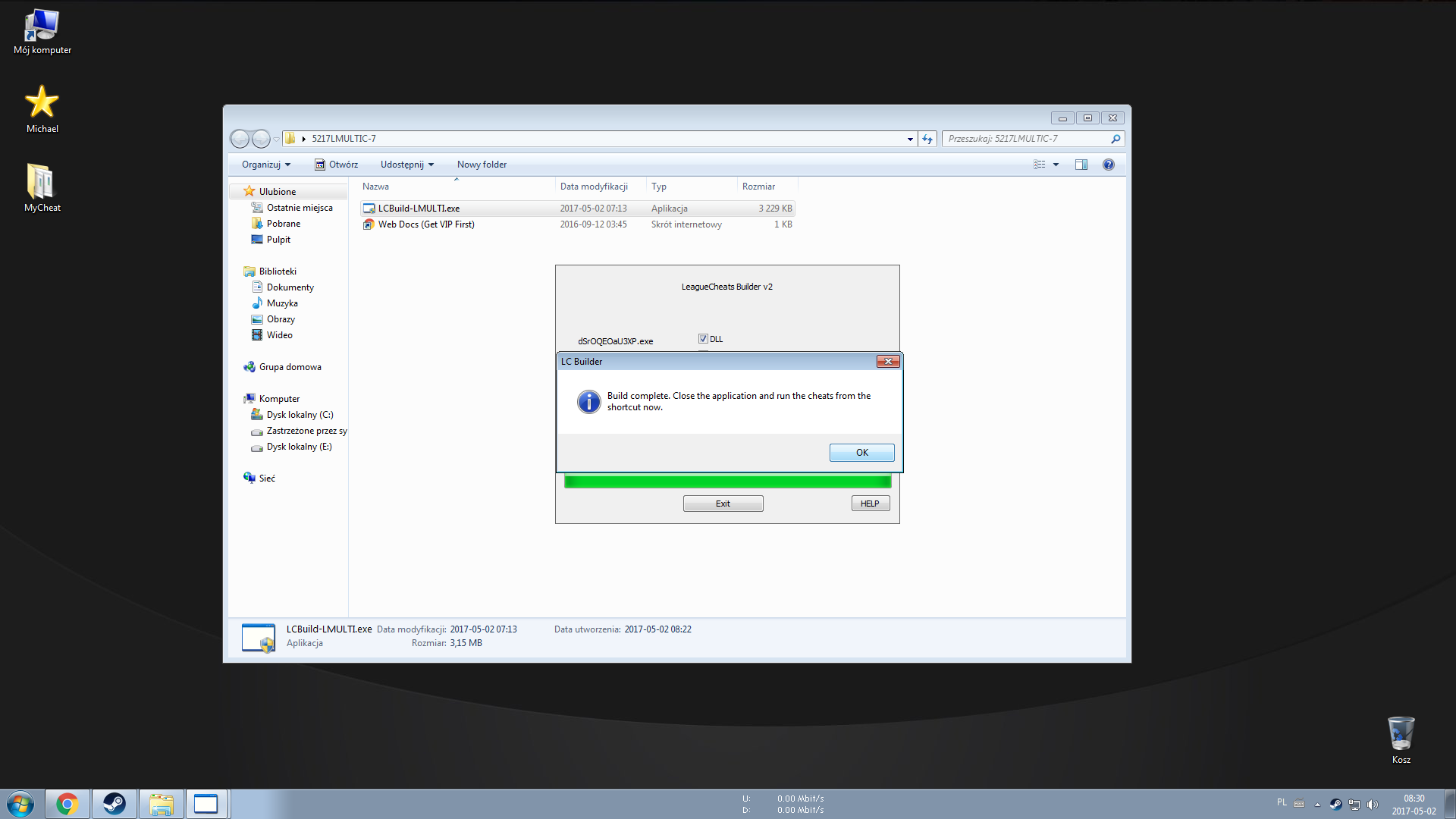This screenshot has width=1456, height=819.
Task: Click the Explorer forward navigation arrow
Action: click(261, 139)
